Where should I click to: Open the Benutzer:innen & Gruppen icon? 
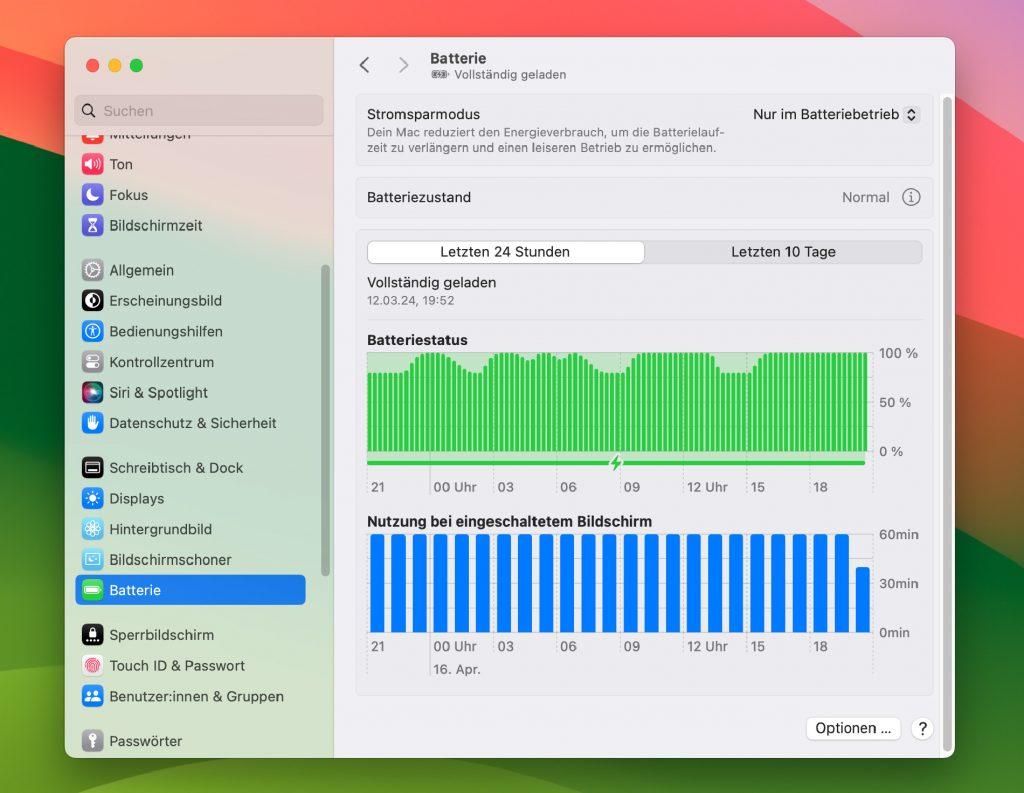(x=92, y=696)
